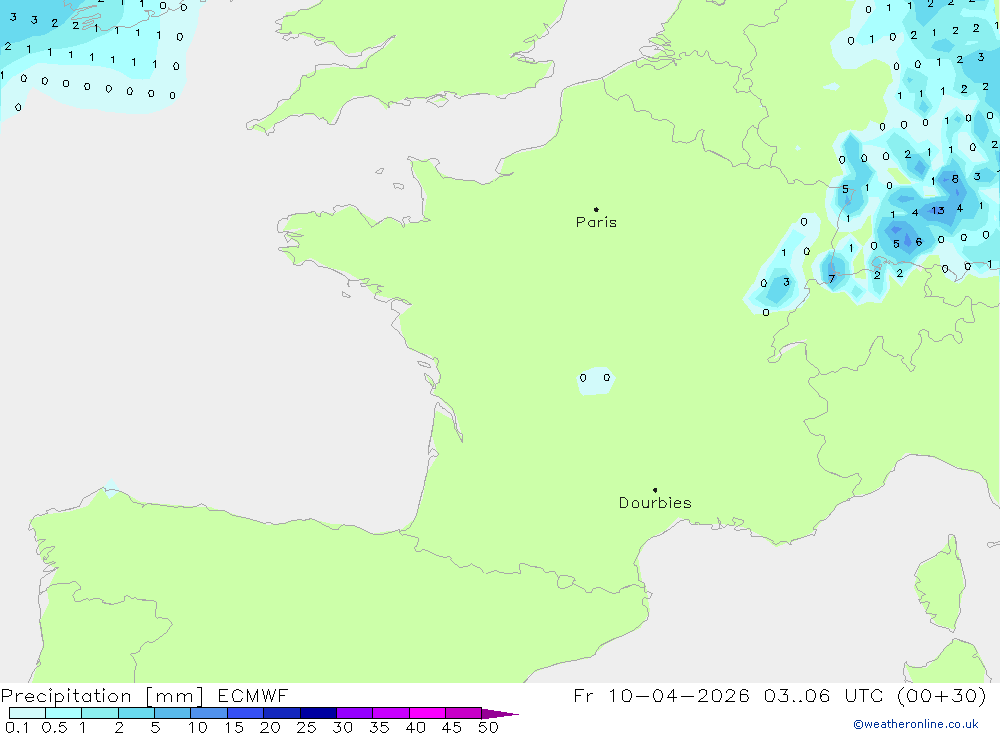Screen dimensions: 1000x733
Task: Click the black dot marker above Paris
Action: (596, 209)
